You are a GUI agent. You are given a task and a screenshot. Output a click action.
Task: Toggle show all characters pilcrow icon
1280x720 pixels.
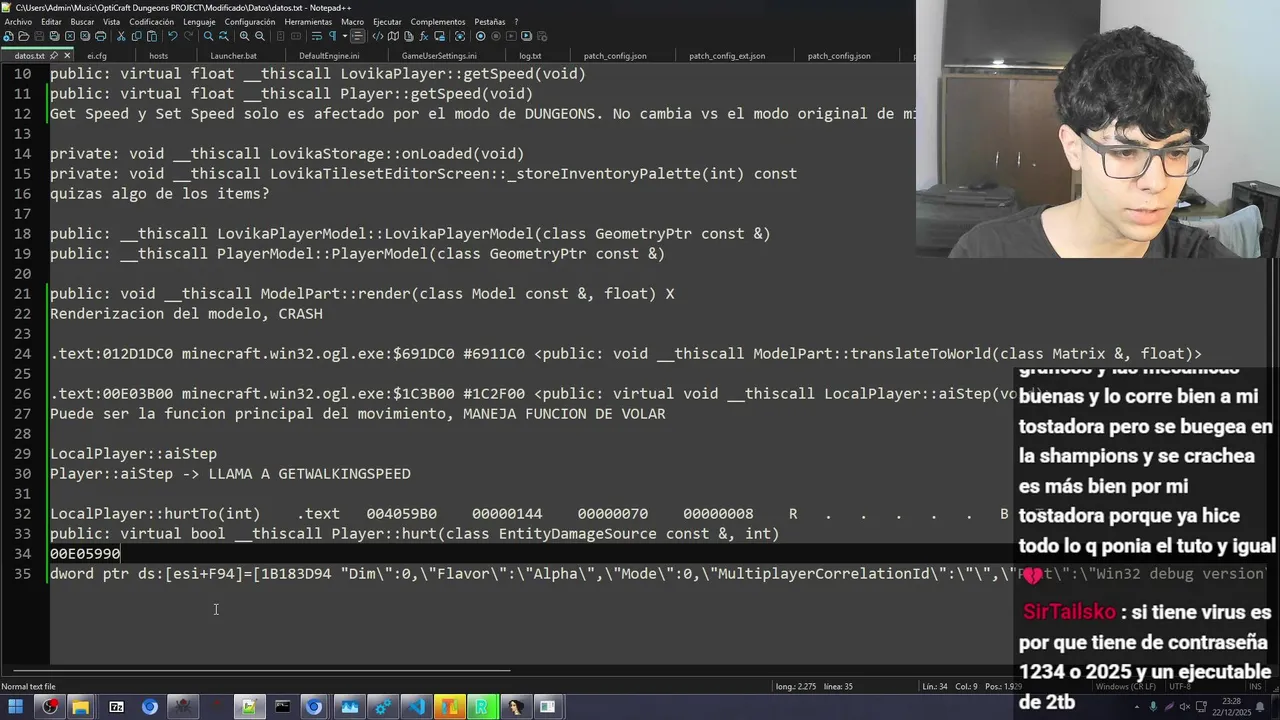click(332, 36)
